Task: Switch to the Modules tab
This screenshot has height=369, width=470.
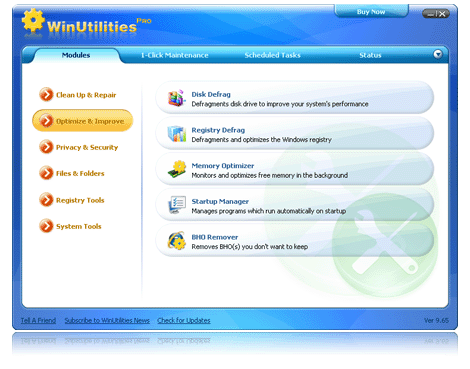Action: click(x=76, y=55)
